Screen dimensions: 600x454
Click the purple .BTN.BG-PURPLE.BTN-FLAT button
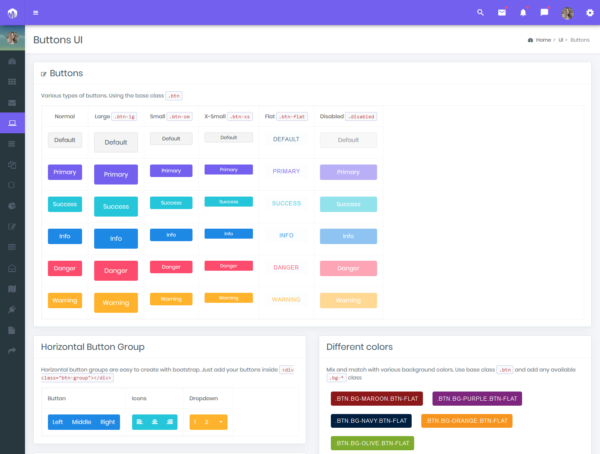pos(477,398)
